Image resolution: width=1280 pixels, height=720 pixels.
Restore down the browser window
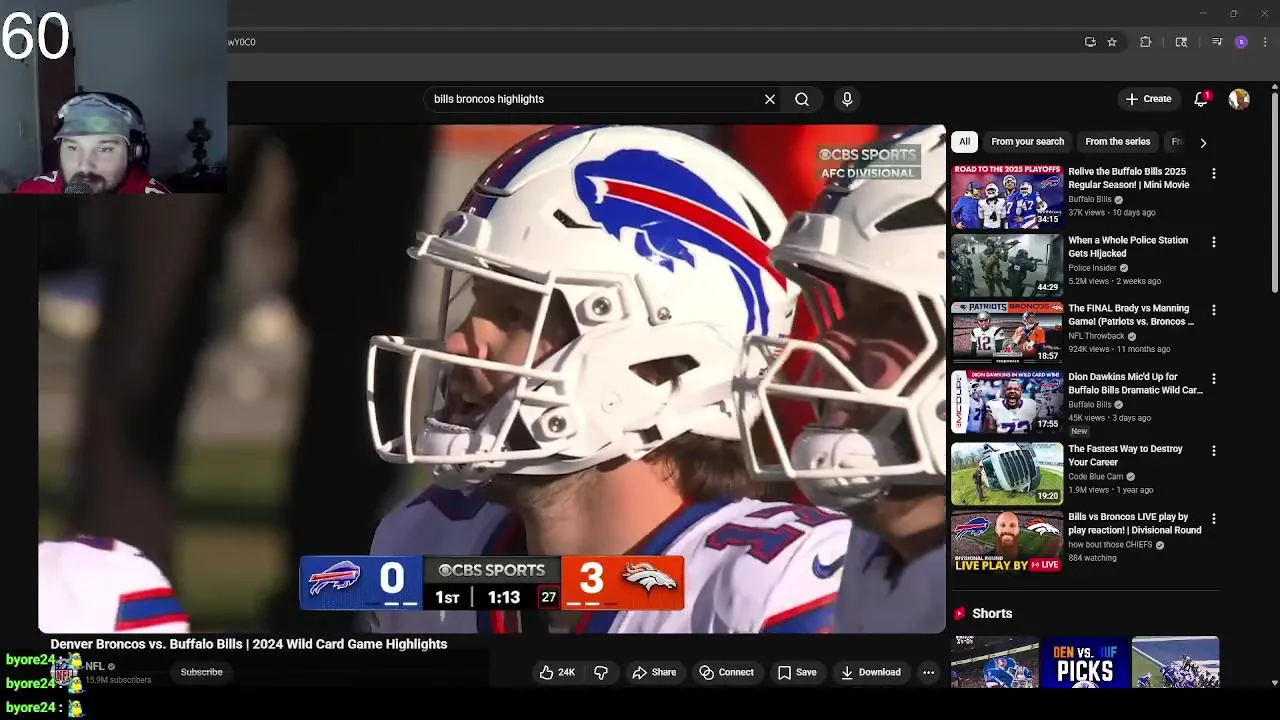(1233, 13)
